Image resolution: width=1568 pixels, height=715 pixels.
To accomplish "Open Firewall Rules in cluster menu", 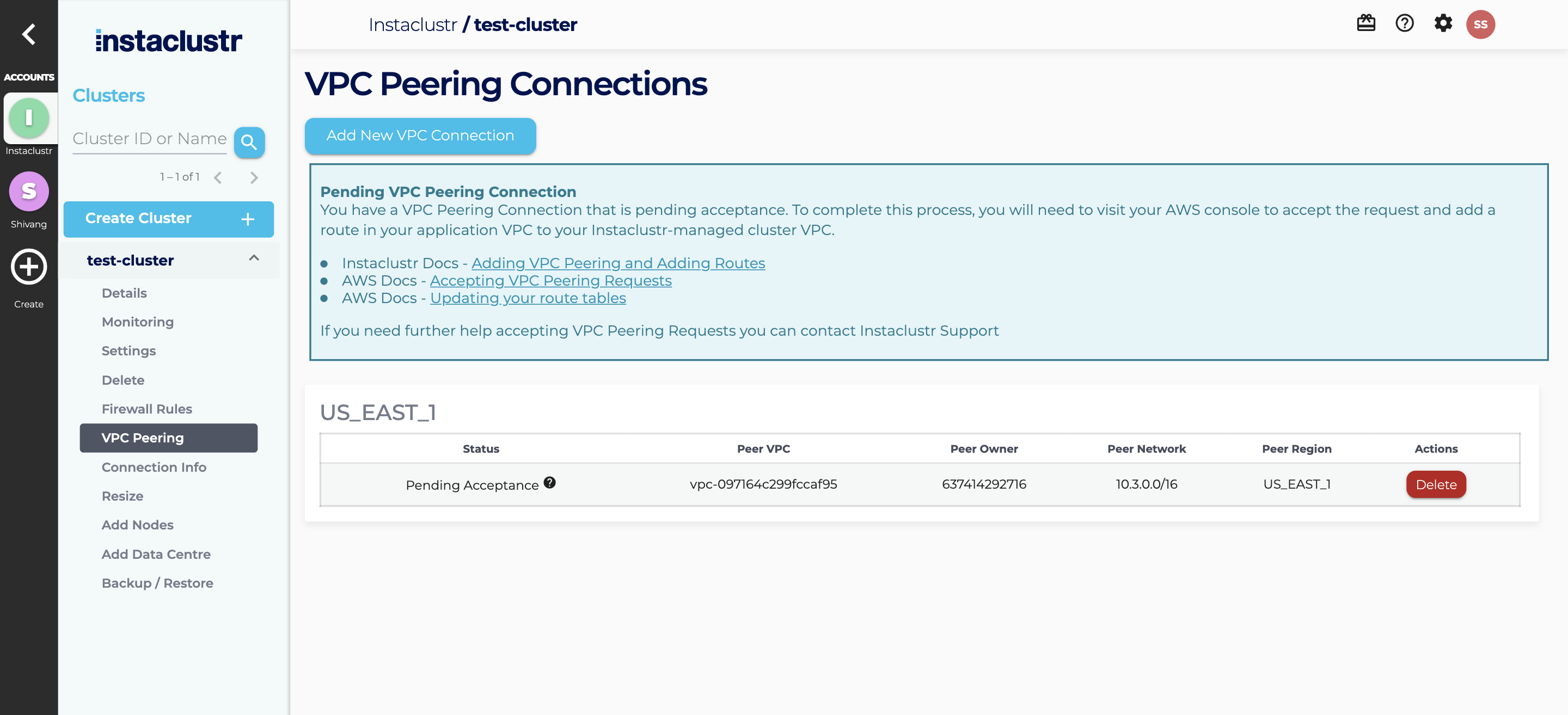I will [146, 409].
